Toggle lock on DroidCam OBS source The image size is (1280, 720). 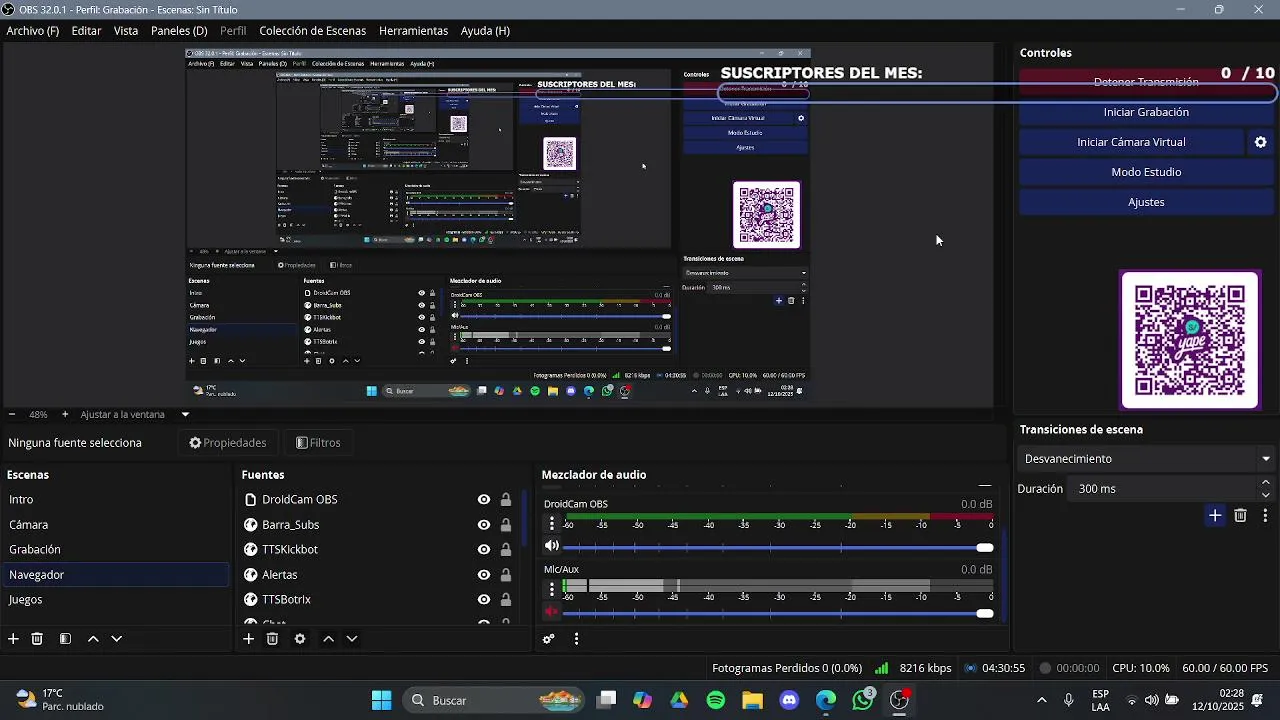(506, 500)
